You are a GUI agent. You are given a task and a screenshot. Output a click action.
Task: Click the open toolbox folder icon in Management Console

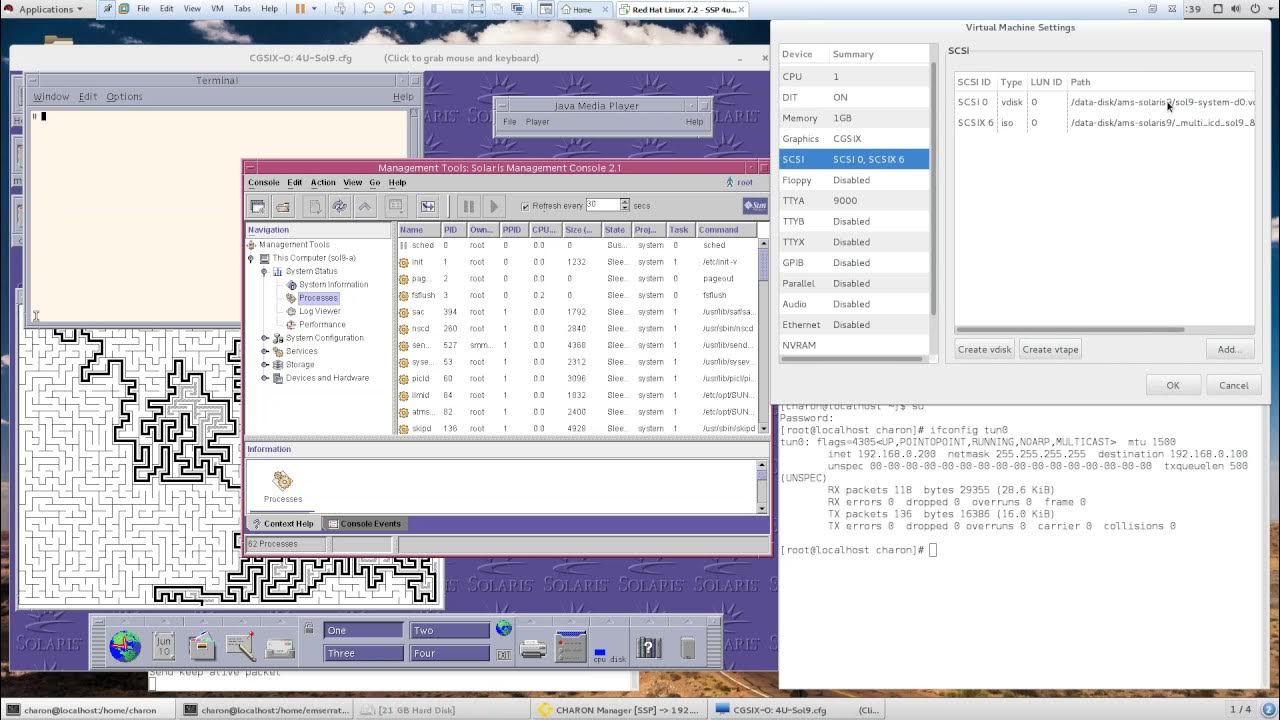point(283,206)
